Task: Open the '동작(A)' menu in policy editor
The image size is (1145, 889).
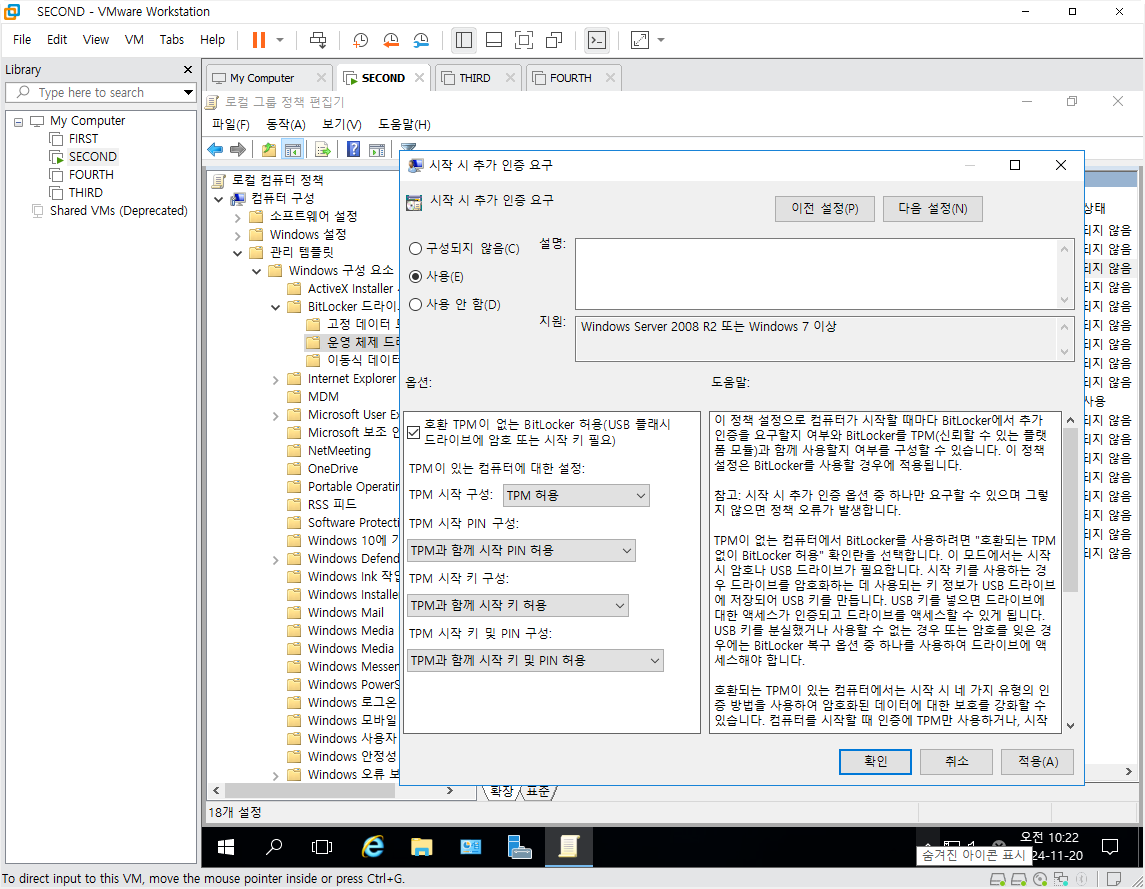Action: tap(286, 124)
